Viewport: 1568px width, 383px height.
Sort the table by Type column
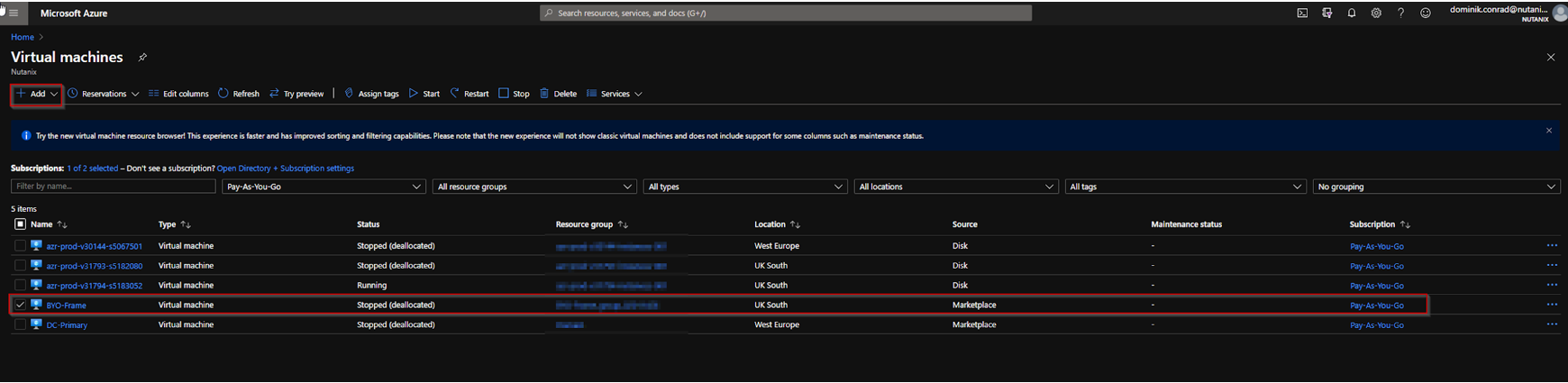[x=175, y=224]
